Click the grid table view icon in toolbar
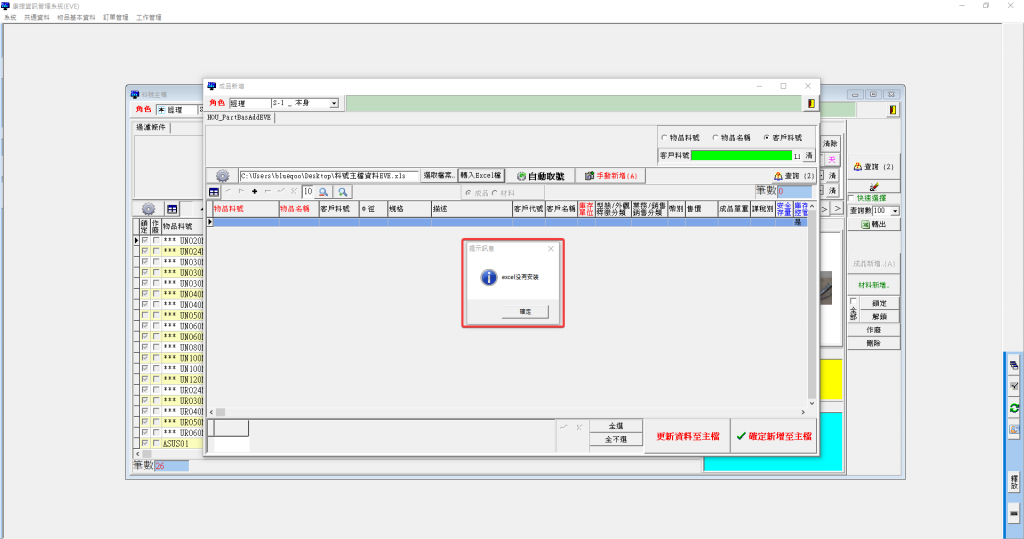 click(214, 191)
